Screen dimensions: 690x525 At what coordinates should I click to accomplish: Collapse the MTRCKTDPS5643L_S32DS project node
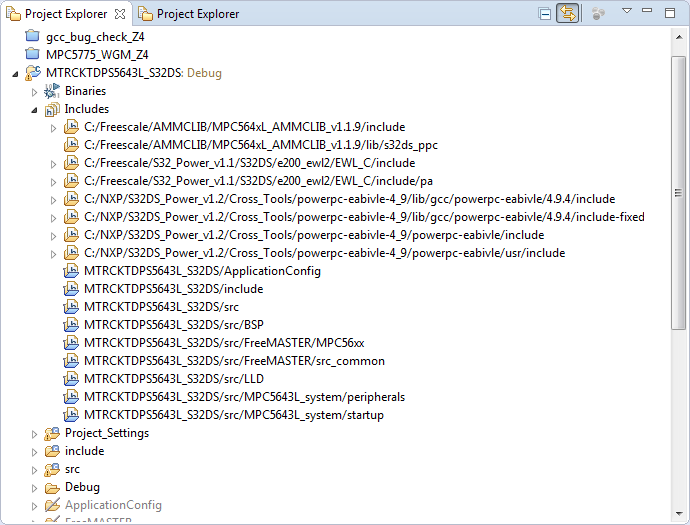pyautogui.click(x=15, y=74)
